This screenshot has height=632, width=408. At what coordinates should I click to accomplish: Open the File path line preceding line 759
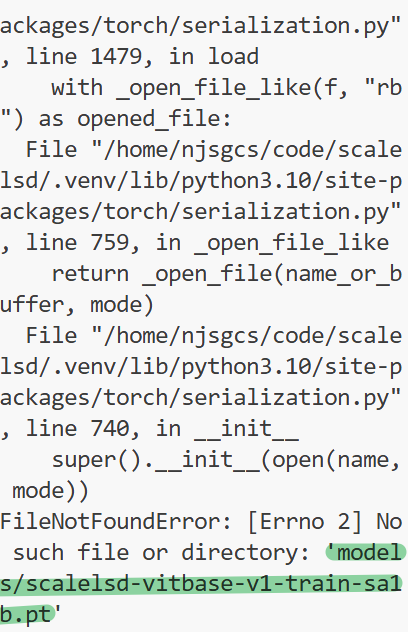[x=214, y=150]
